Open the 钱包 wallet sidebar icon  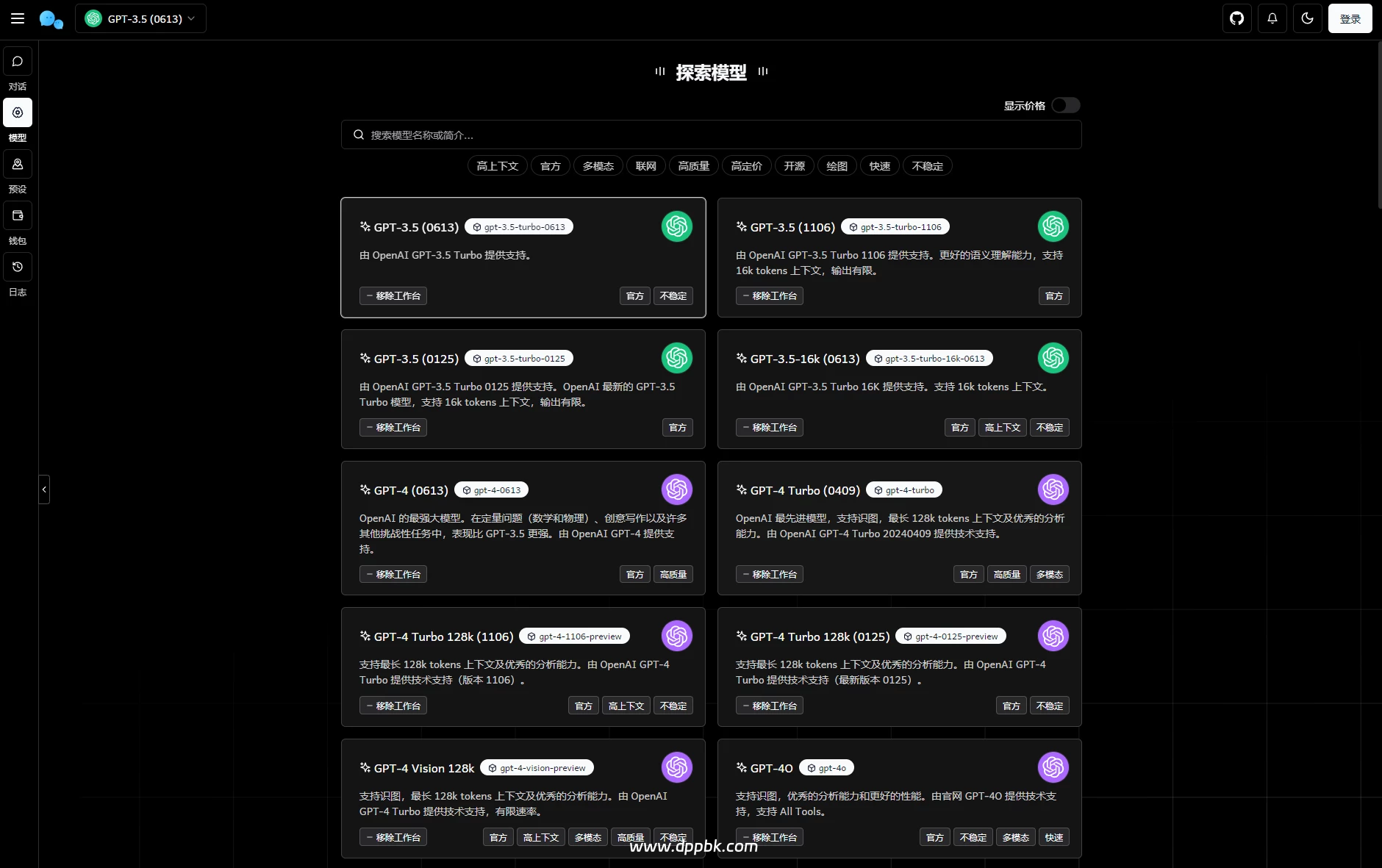coord(18,215)
